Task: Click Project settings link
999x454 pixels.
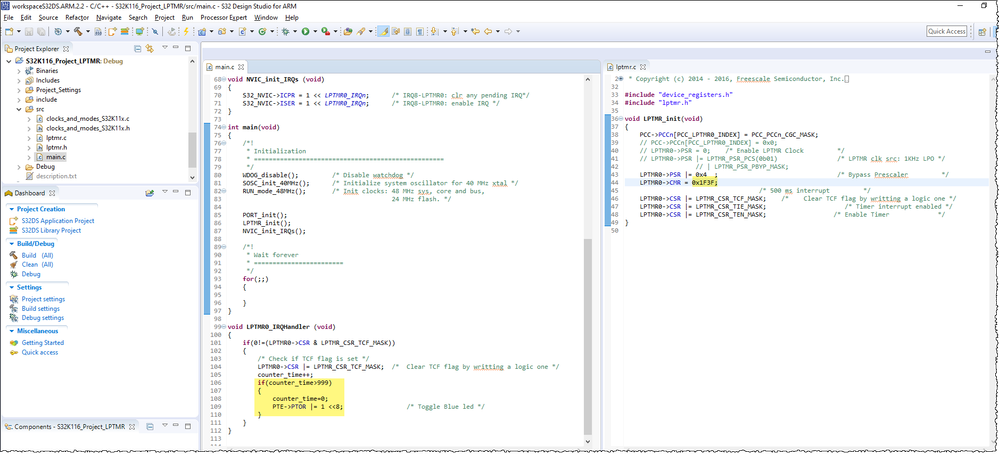Action: (43, 299)
